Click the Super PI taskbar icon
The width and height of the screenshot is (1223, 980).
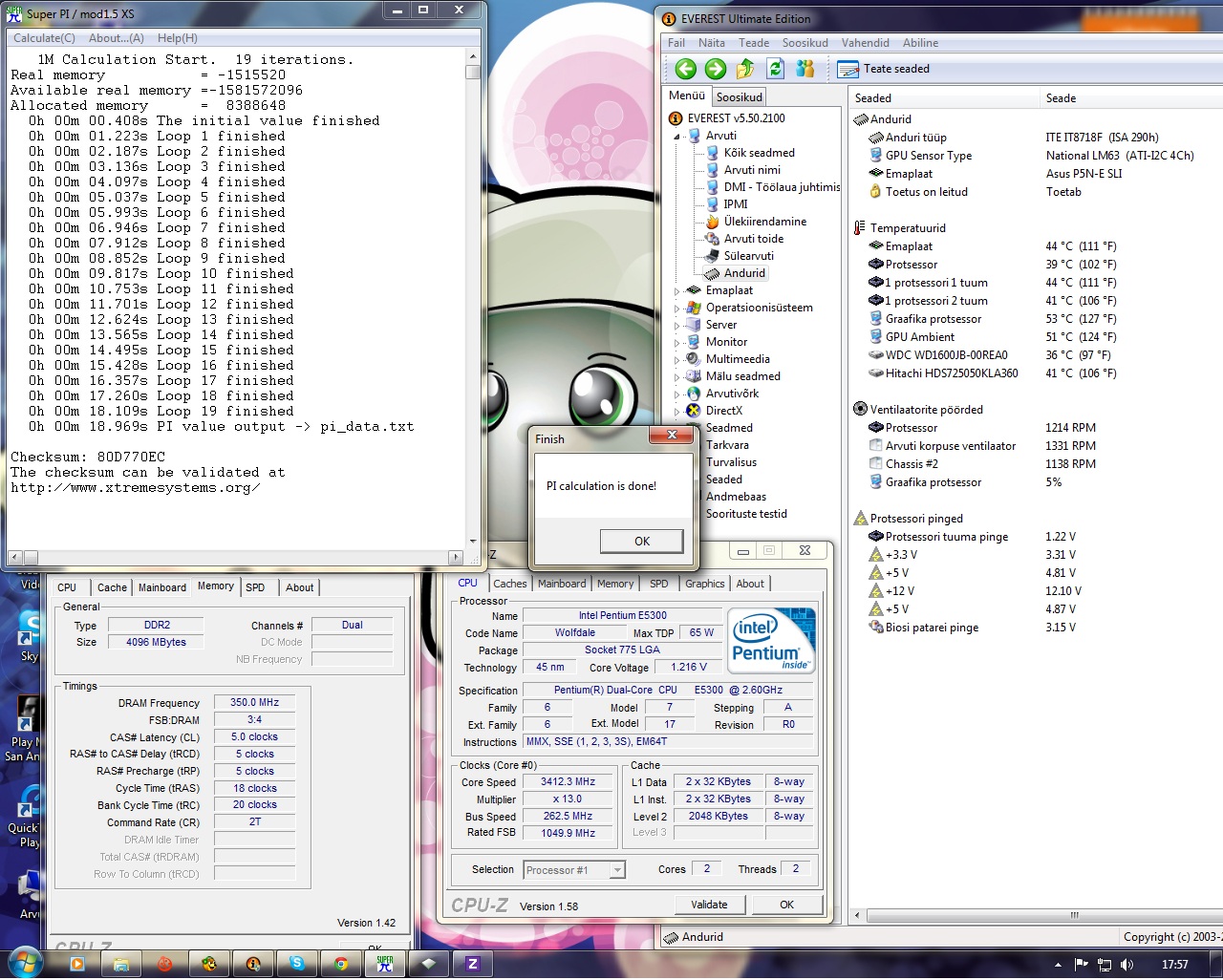pyautogui.click(x=385, y=964)
